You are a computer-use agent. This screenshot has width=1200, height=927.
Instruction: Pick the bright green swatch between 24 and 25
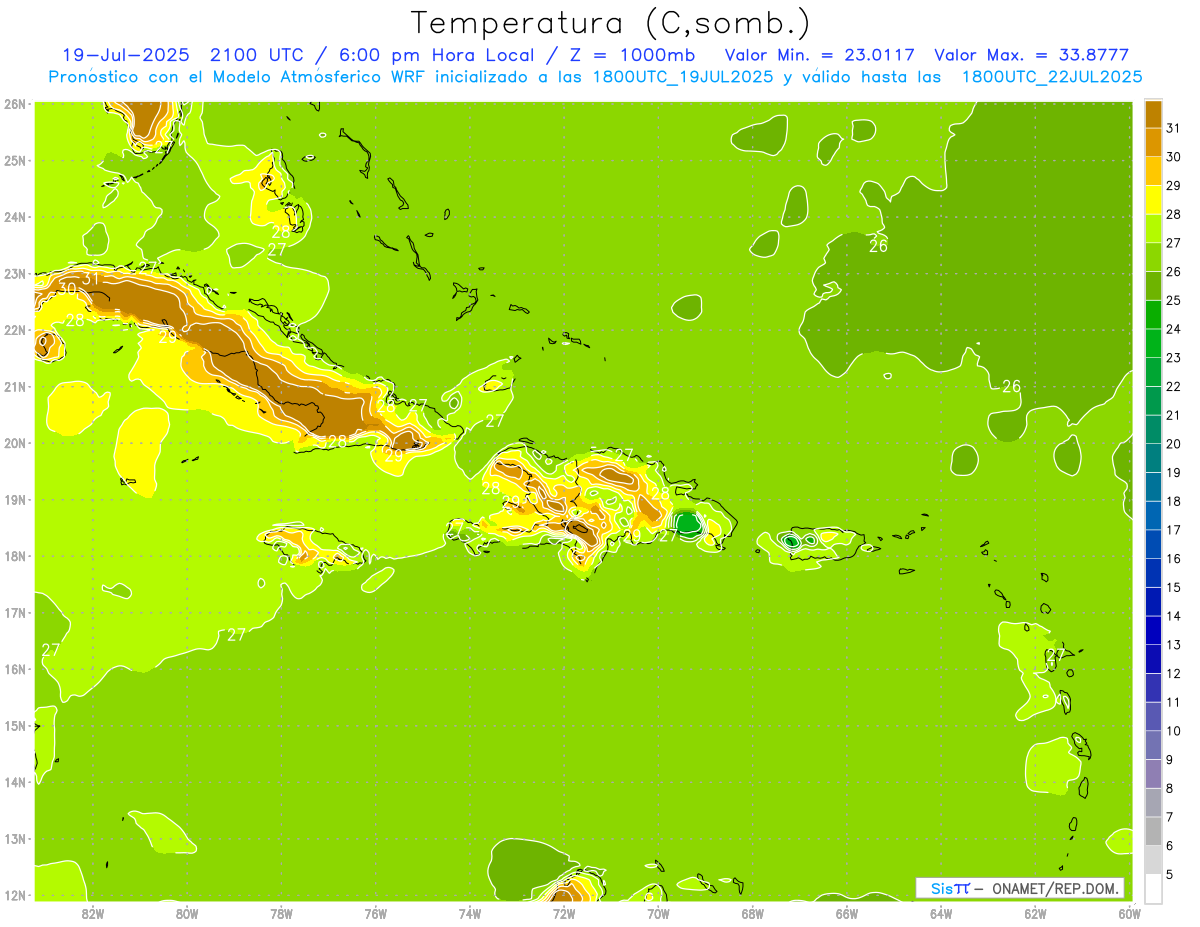point(1153,314)
